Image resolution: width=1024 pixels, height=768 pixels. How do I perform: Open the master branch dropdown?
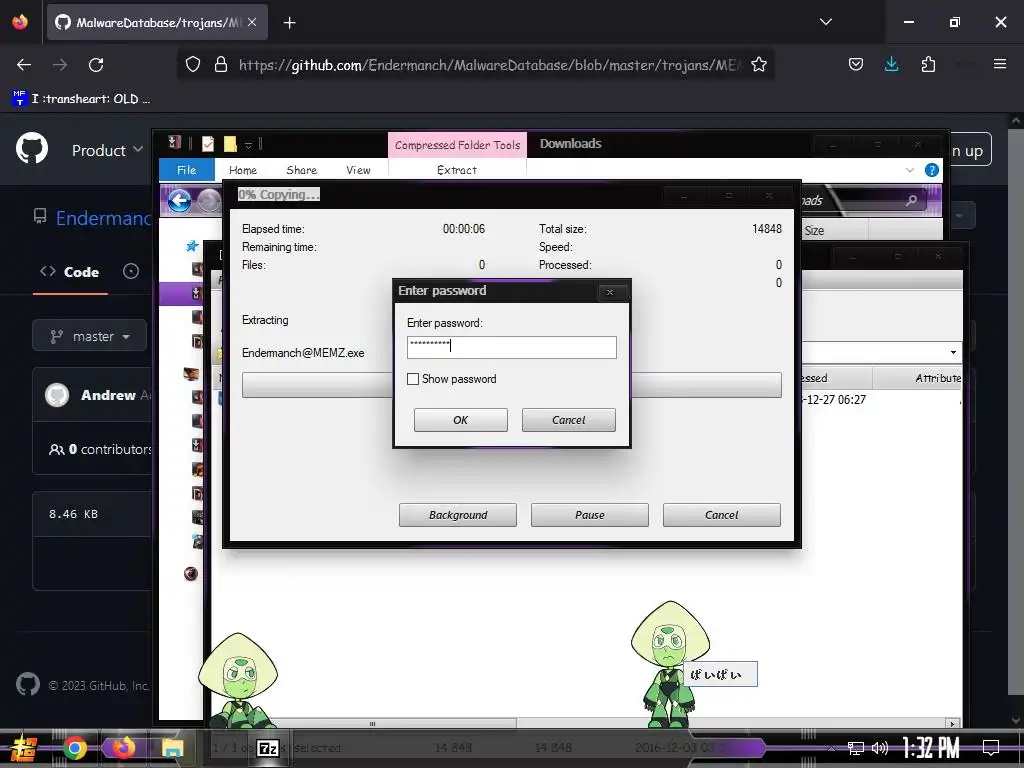click(x=90, y=336)
